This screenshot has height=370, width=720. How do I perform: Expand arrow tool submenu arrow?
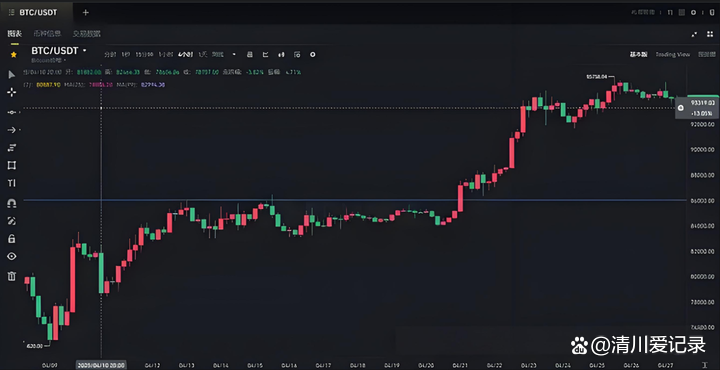[20, 130]
